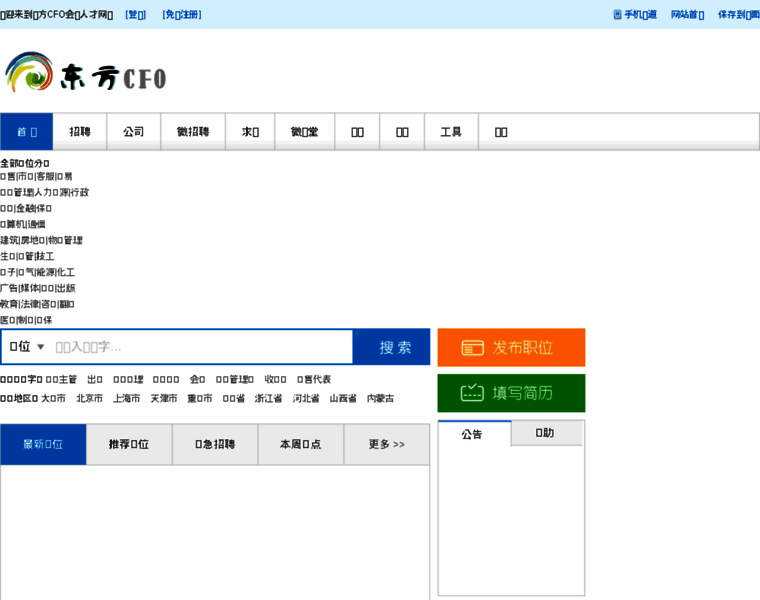Screen dimensions: 760x600
Task: Open the 计算机|通信 job category
Action: [x=23, y=224]
